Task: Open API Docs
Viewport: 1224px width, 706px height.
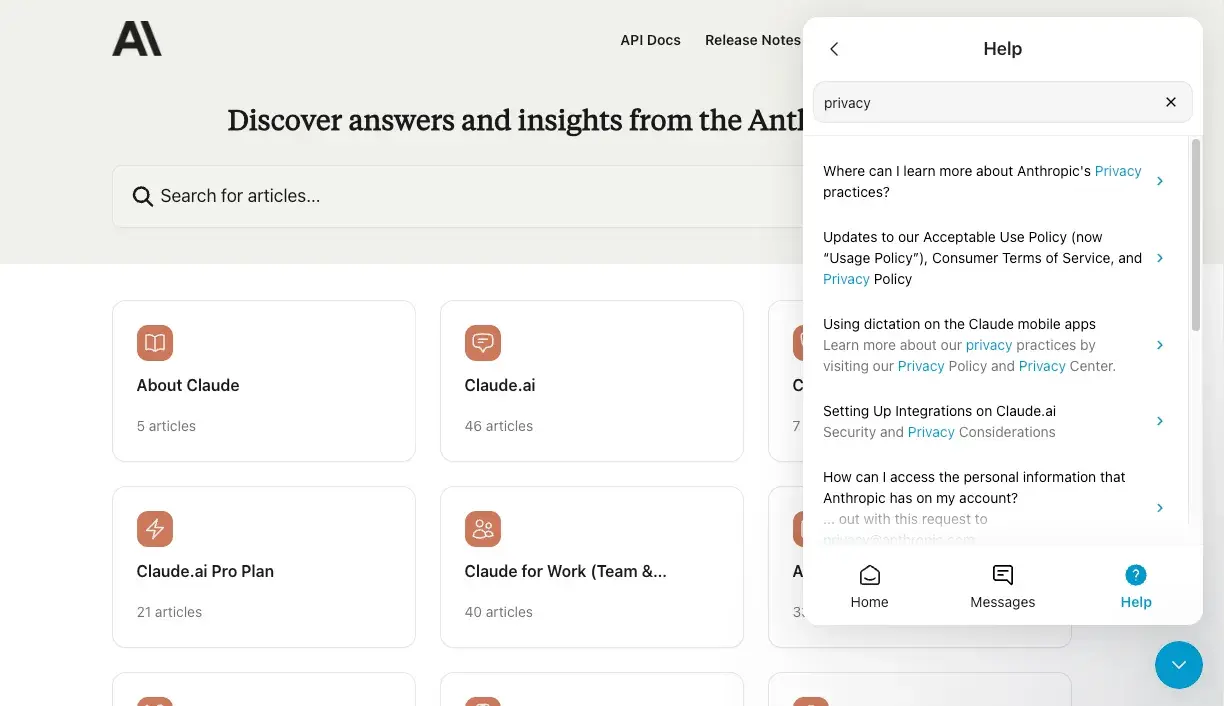Action: point(650,40)
